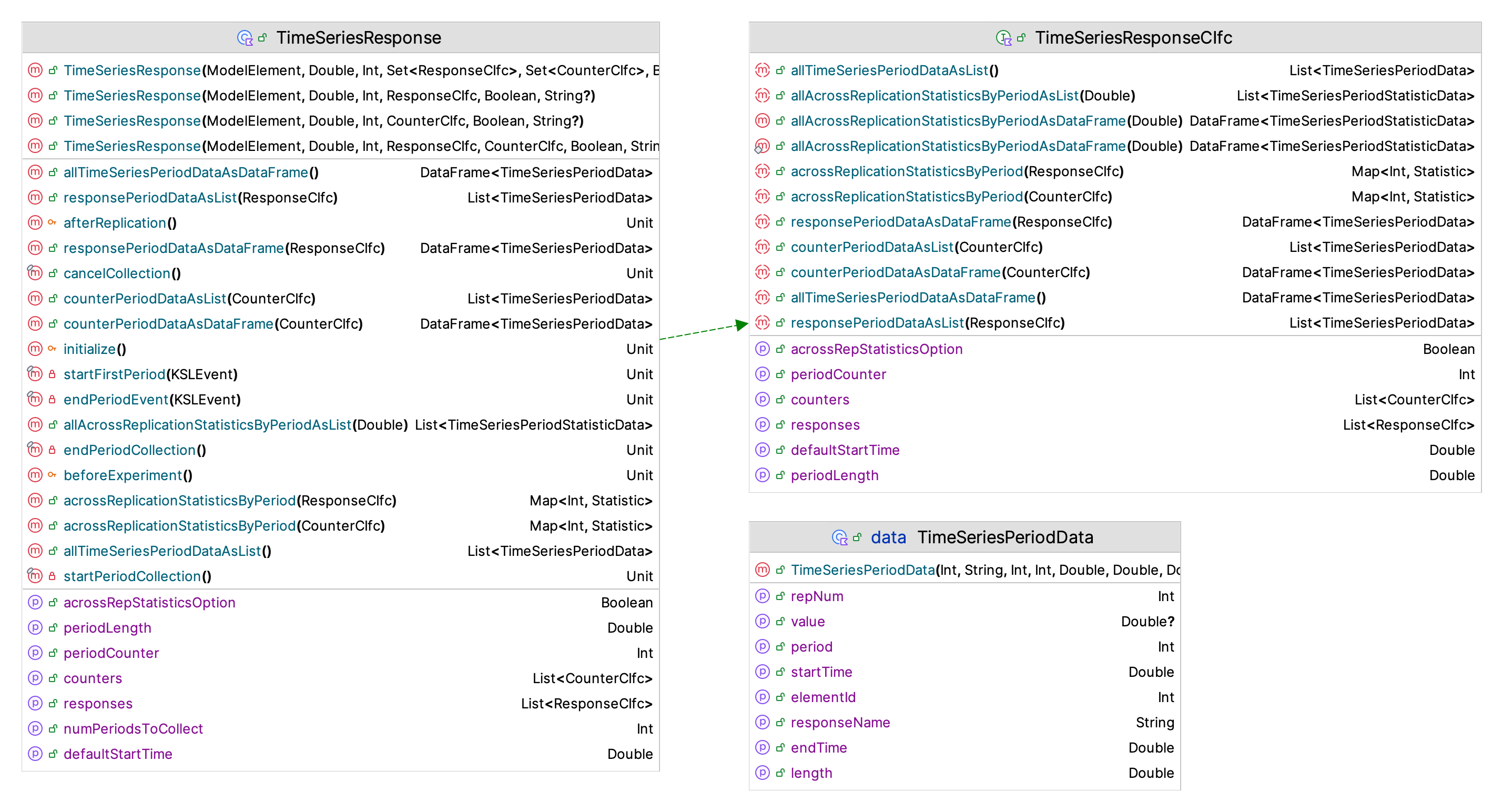Click method icon of TimeSeriesPeriodData constructor
The width and height of the screenshot is (1503, 812).
pyautogui.click(x=763, y=570)
